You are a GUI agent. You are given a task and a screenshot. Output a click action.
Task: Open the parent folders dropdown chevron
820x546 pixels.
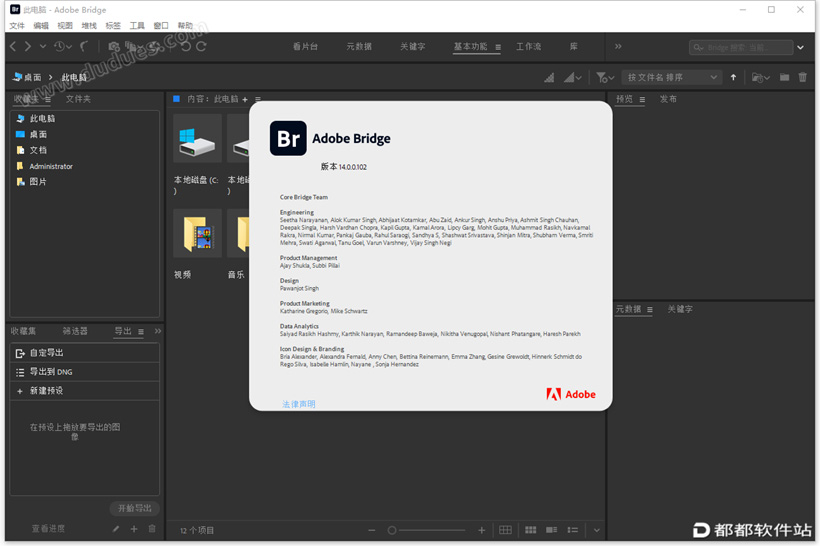pos(43,47)
